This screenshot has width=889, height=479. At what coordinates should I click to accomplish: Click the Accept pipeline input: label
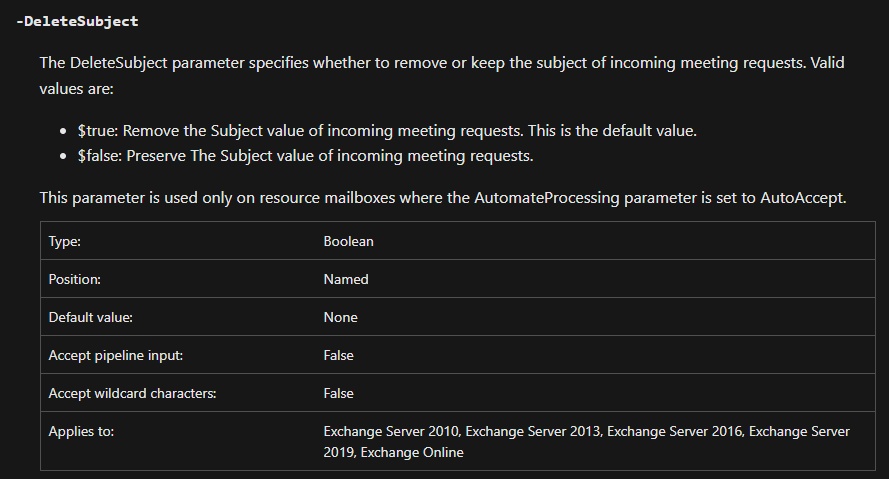(x=116, y=355)
